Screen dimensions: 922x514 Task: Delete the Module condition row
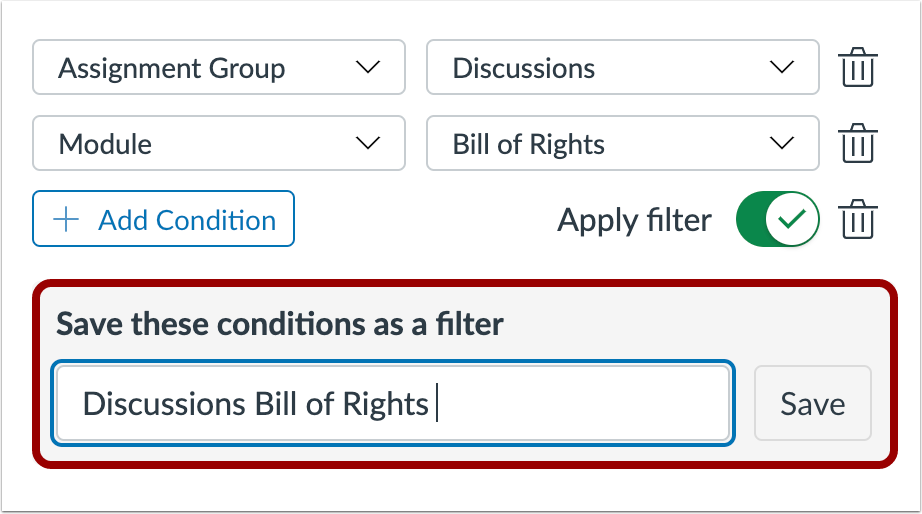pyautogui.click(x=858, y=144)
